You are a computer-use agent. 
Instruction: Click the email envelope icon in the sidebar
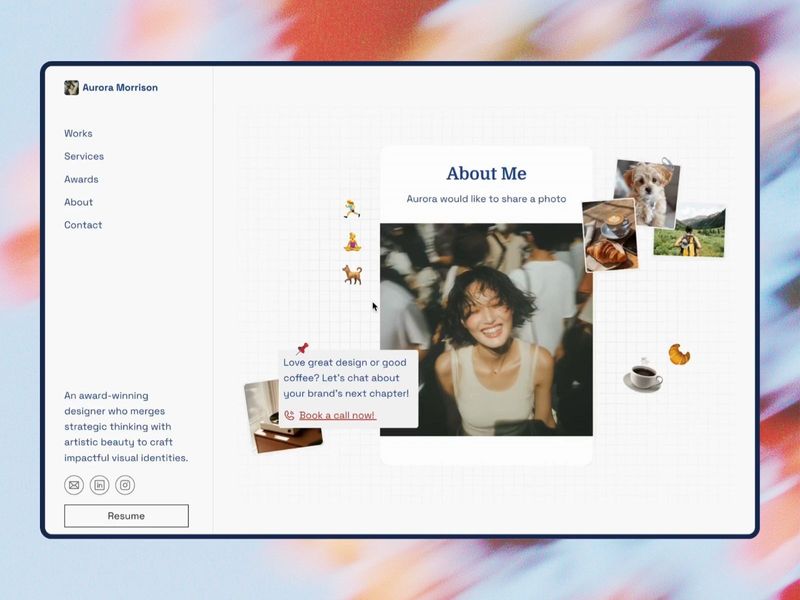[x=74, y=485]
